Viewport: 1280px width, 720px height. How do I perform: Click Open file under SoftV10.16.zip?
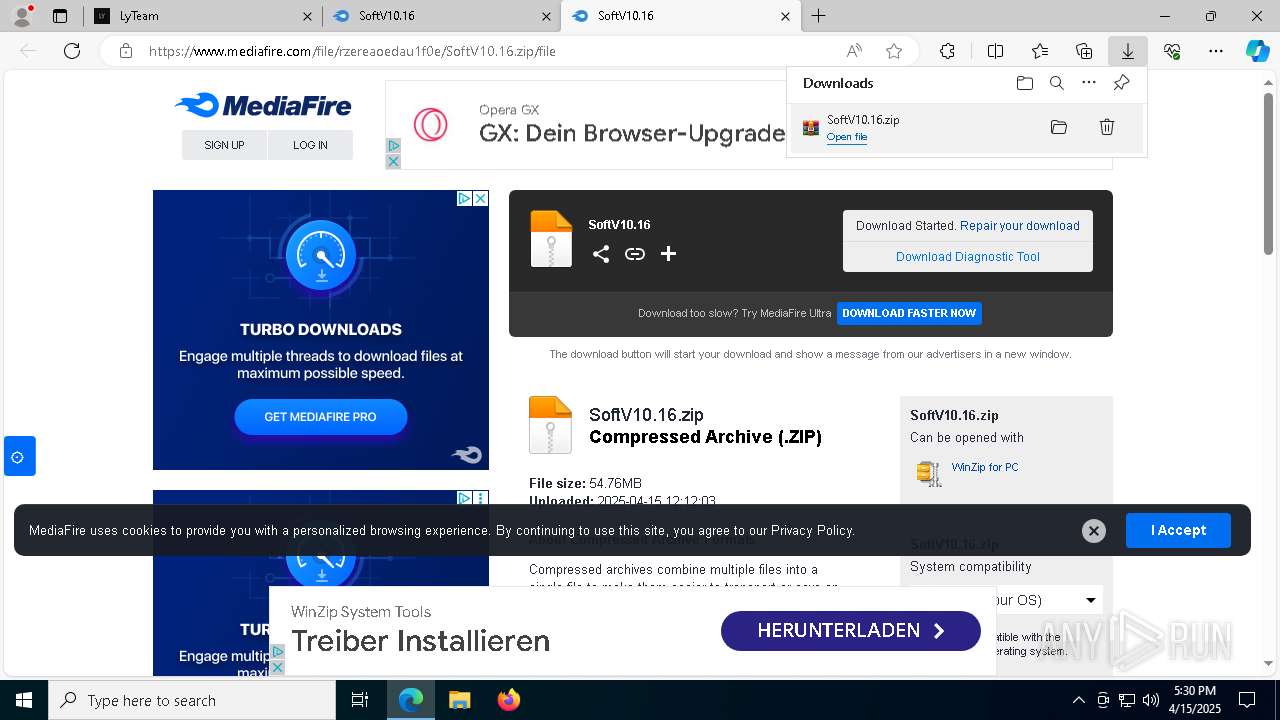coord(846,137)
